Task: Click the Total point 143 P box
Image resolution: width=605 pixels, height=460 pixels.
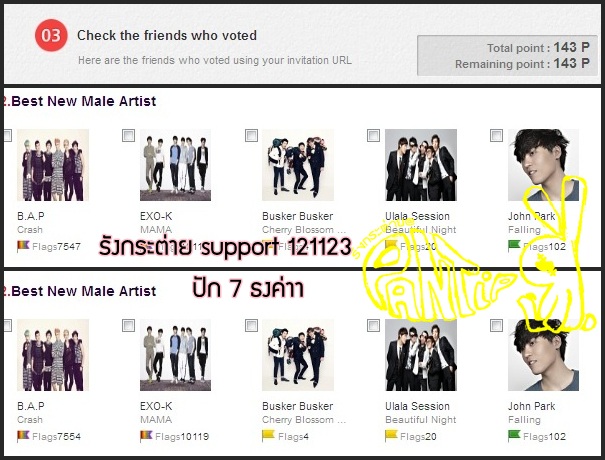Action: pos(507,56)
